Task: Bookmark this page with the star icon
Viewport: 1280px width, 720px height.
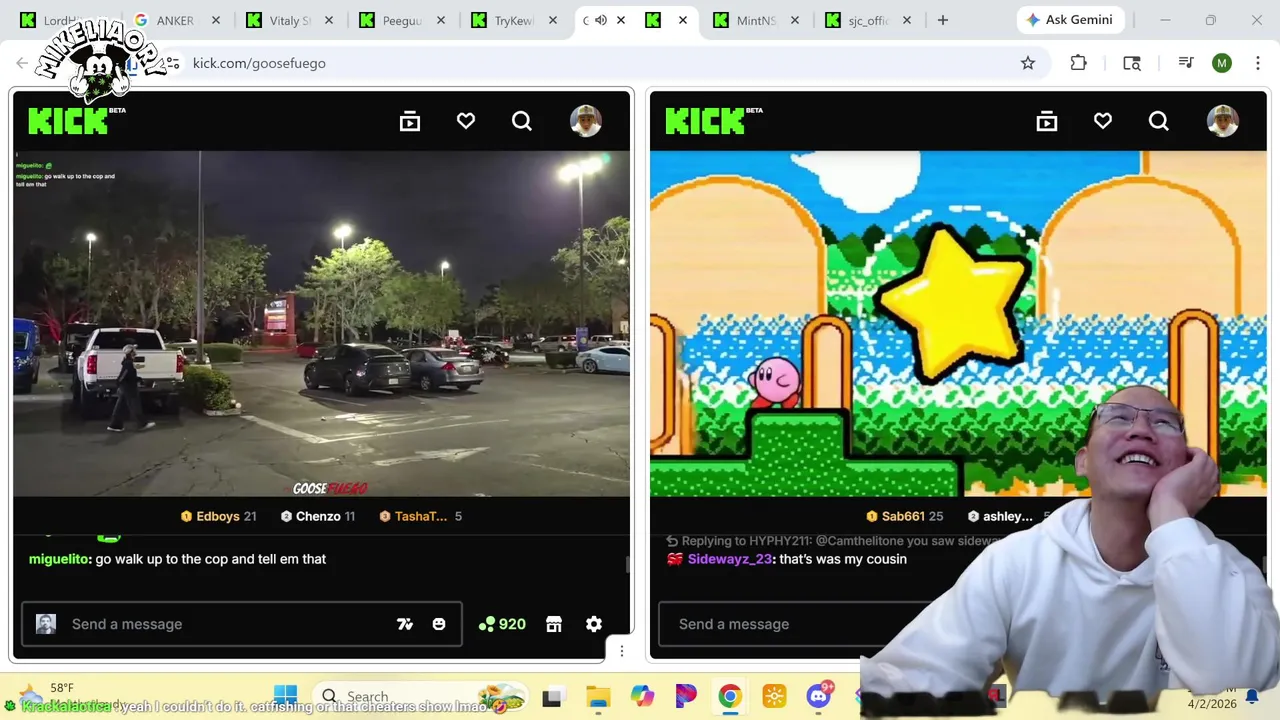Action: coord(1028,63)
